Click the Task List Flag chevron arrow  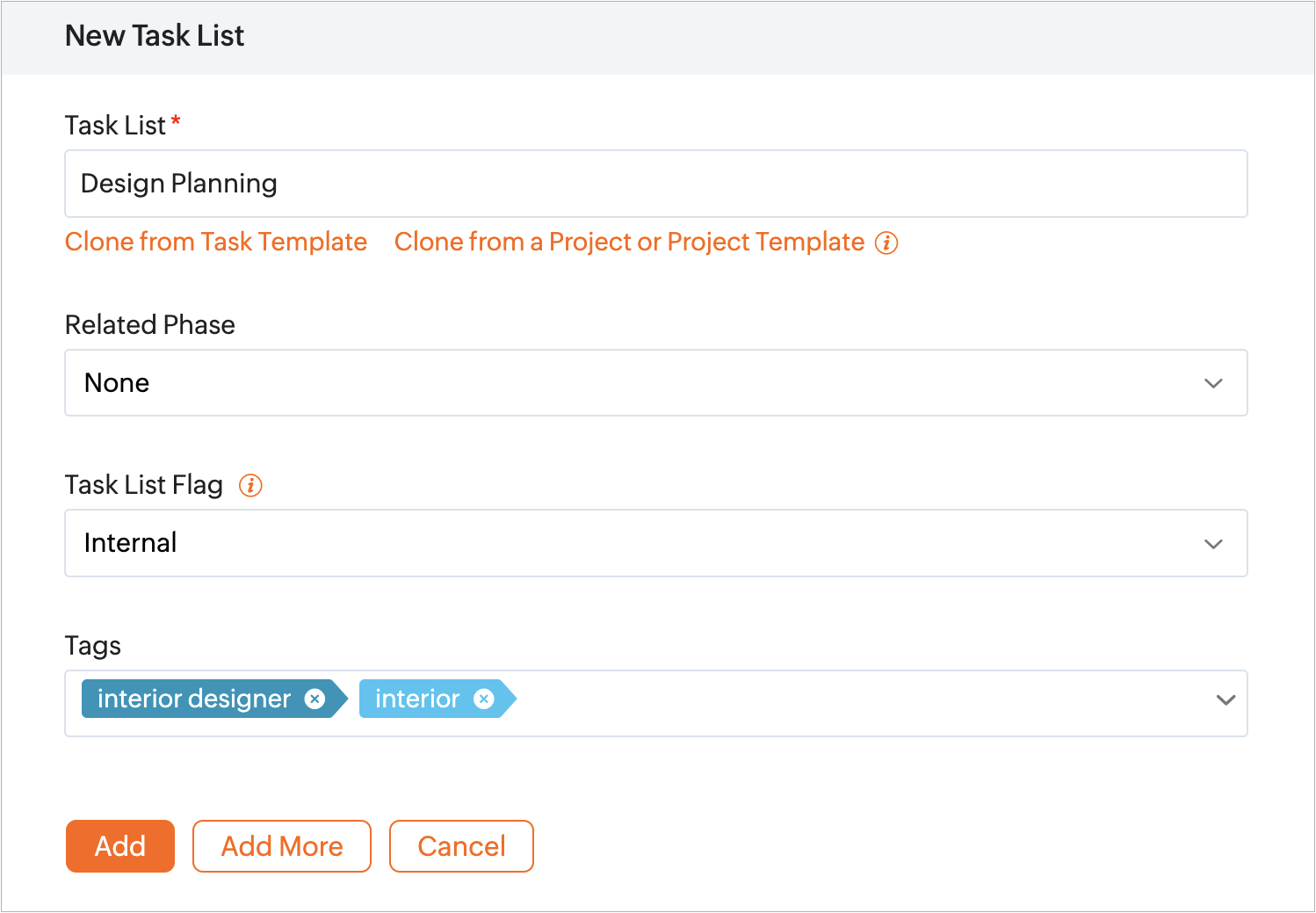1213,544
